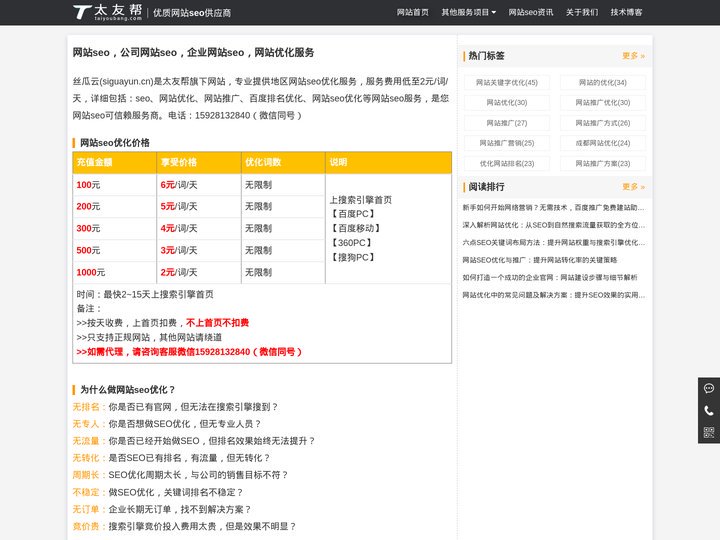The width and height of the screenshot is (720, 540).
Task: Click the 无转化 line
Action: (x=171, y=458)
